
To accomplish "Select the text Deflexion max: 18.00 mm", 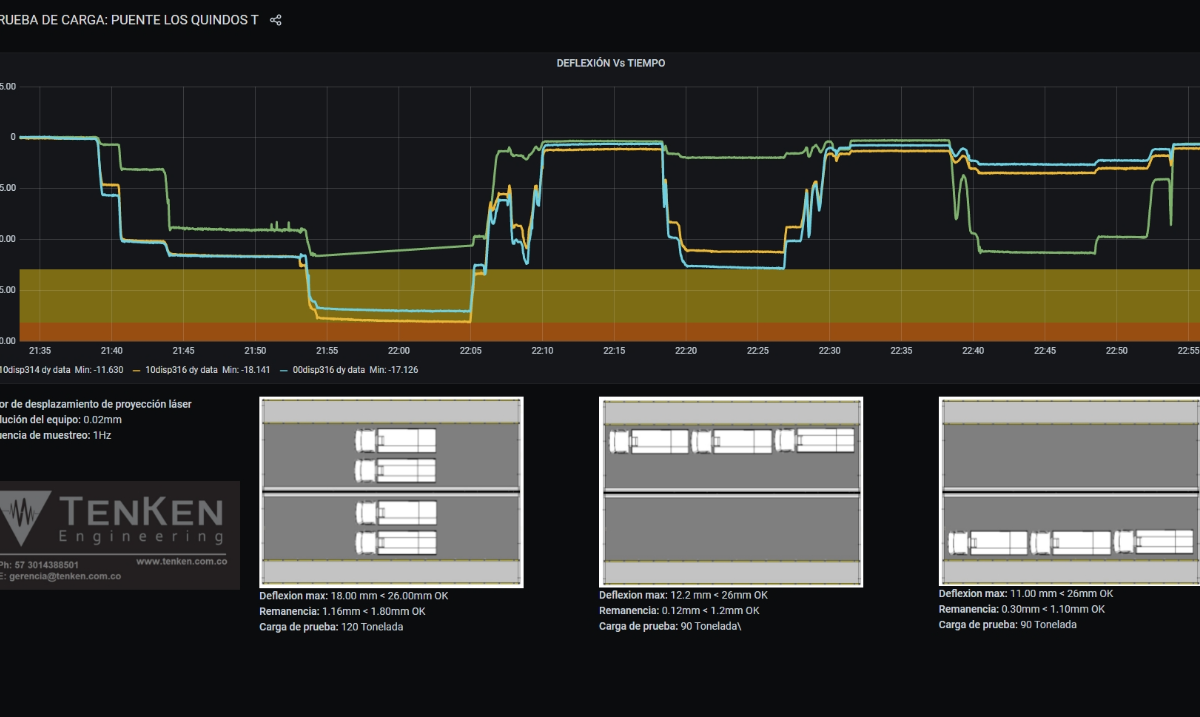I will click(x=317, y=595).
